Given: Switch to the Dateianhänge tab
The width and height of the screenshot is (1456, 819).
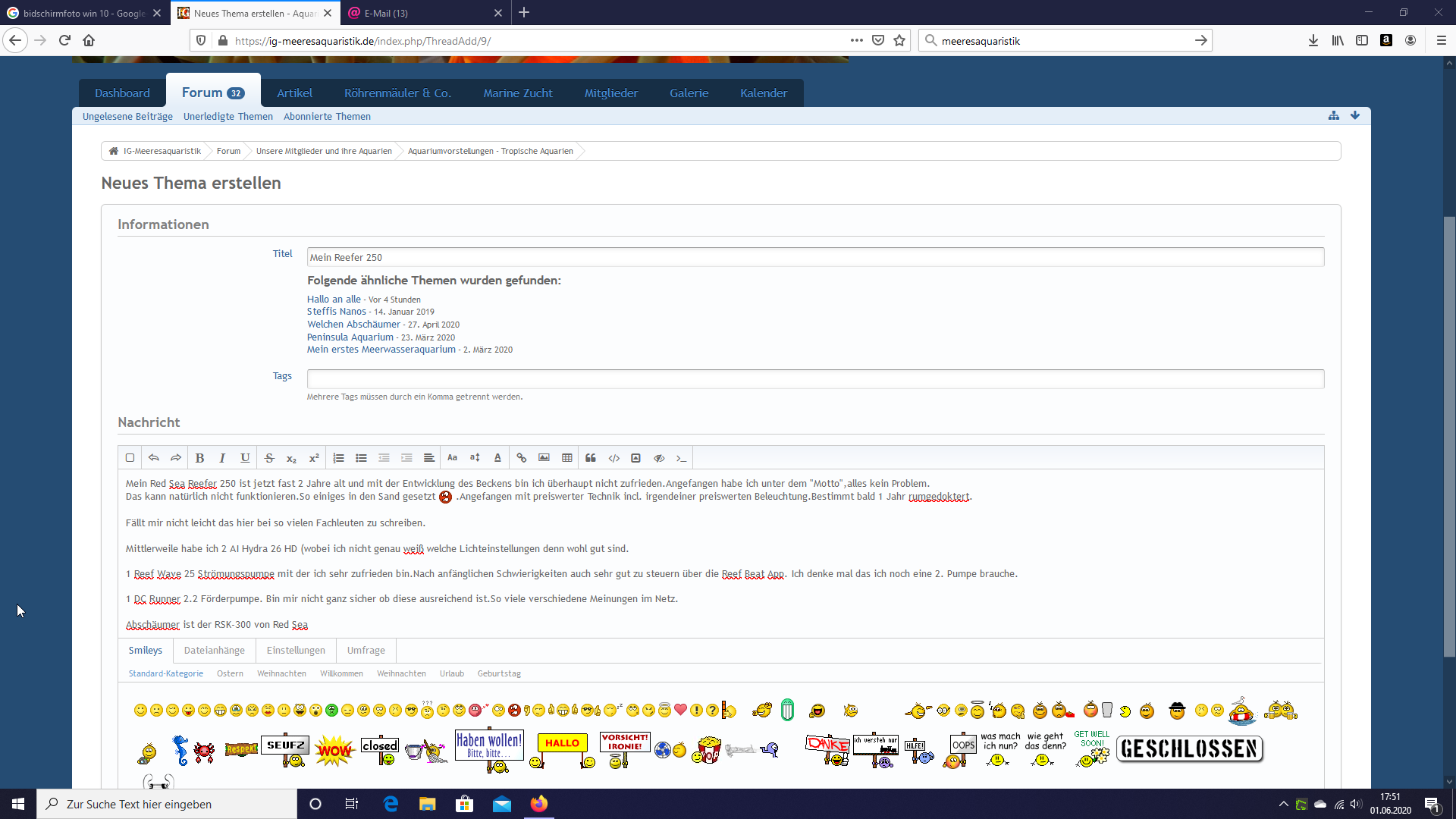Looking at the screenshot, I should (214, 651).
